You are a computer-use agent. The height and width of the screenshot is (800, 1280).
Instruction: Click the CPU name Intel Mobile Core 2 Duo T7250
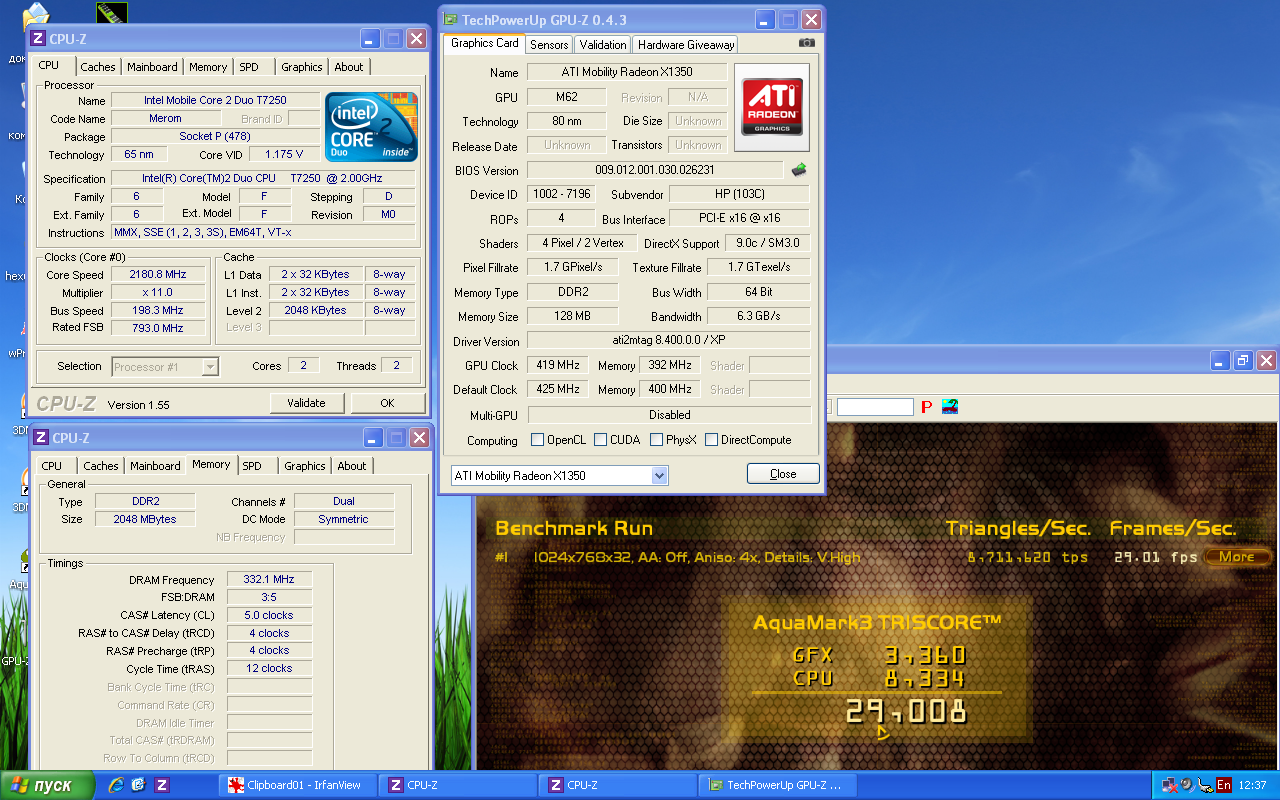(215, 100)
